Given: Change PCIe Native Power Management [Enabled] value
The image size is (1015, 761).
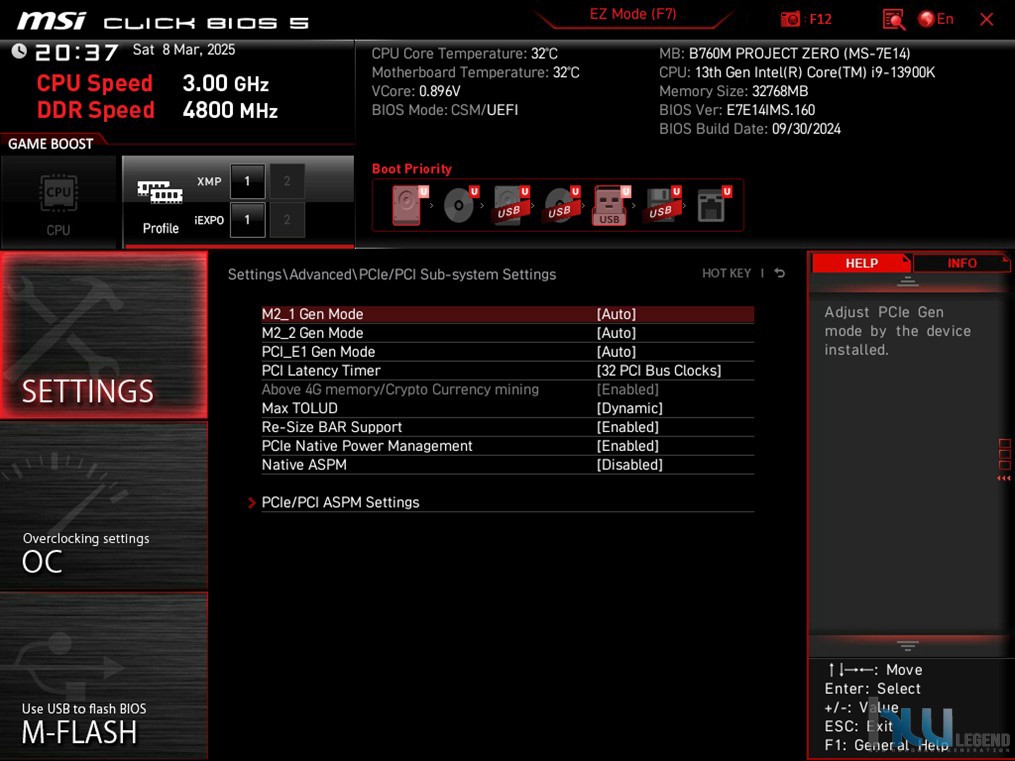Looking at the screenshot, I should pos(628,446).
